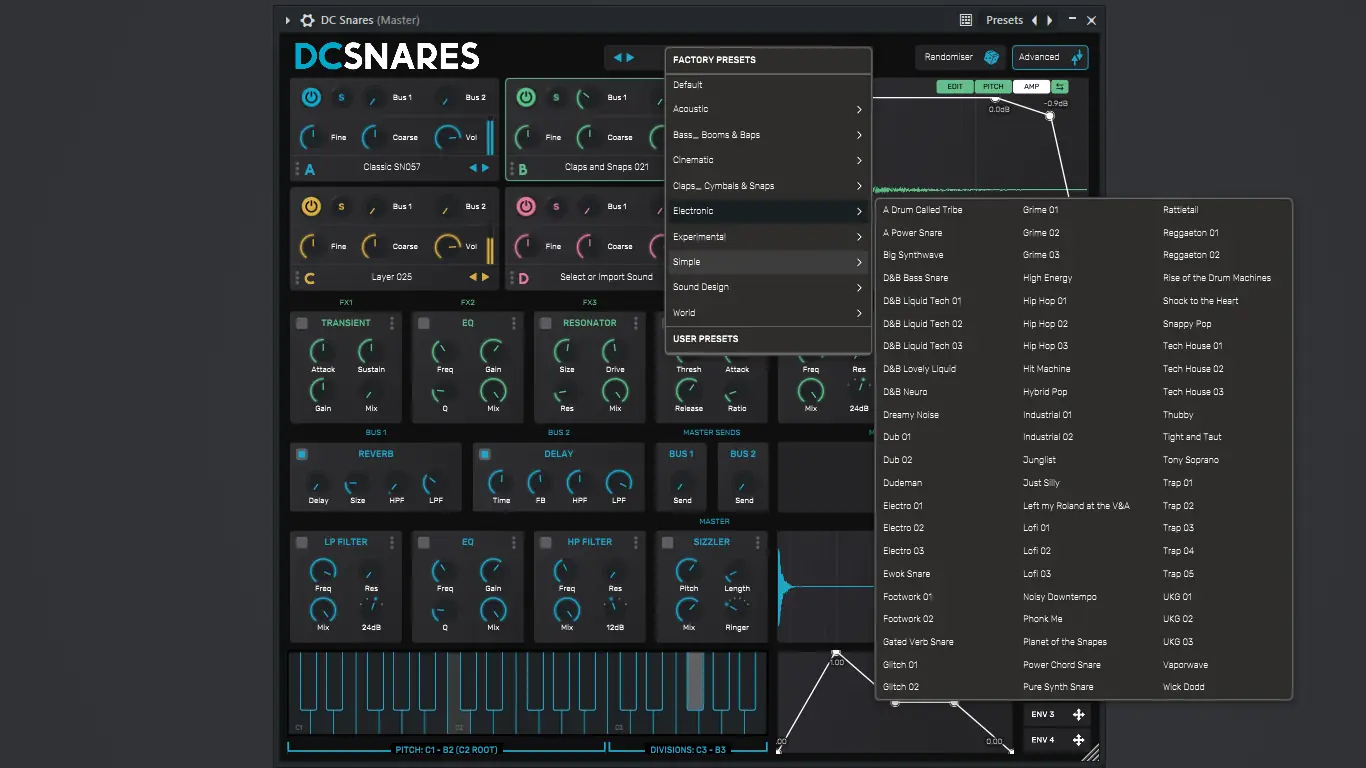This screenshot has width=1366, height=768.
Task: Open the Sizzler module options dots
Action: pyautogui.click(x=758, y=542)
